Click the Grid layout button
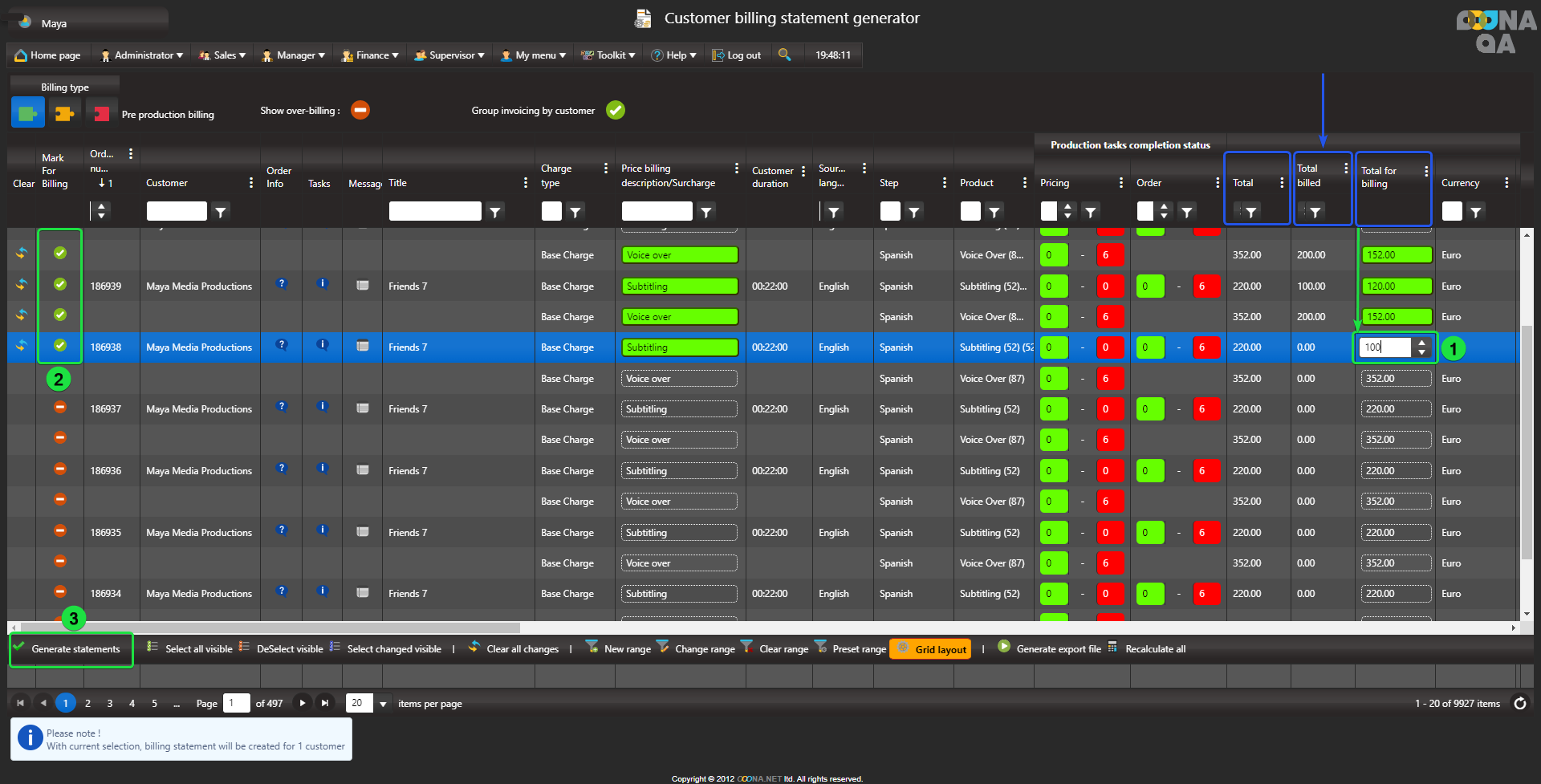The image size is (1541, 784). point(931,649)
